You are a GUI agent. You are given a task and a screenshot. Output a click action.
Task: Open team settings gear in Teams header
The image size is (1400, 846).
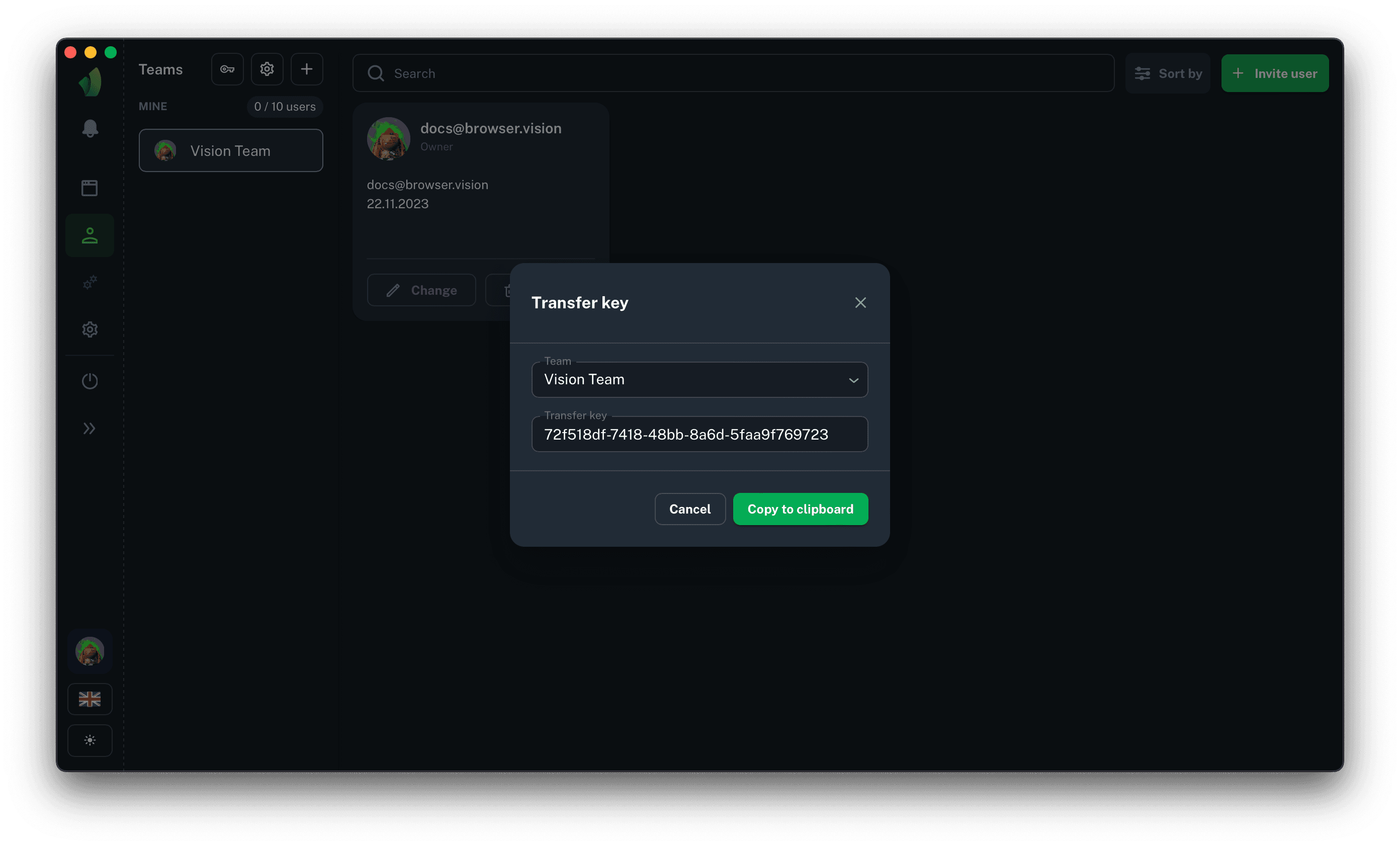pos(267,69)
